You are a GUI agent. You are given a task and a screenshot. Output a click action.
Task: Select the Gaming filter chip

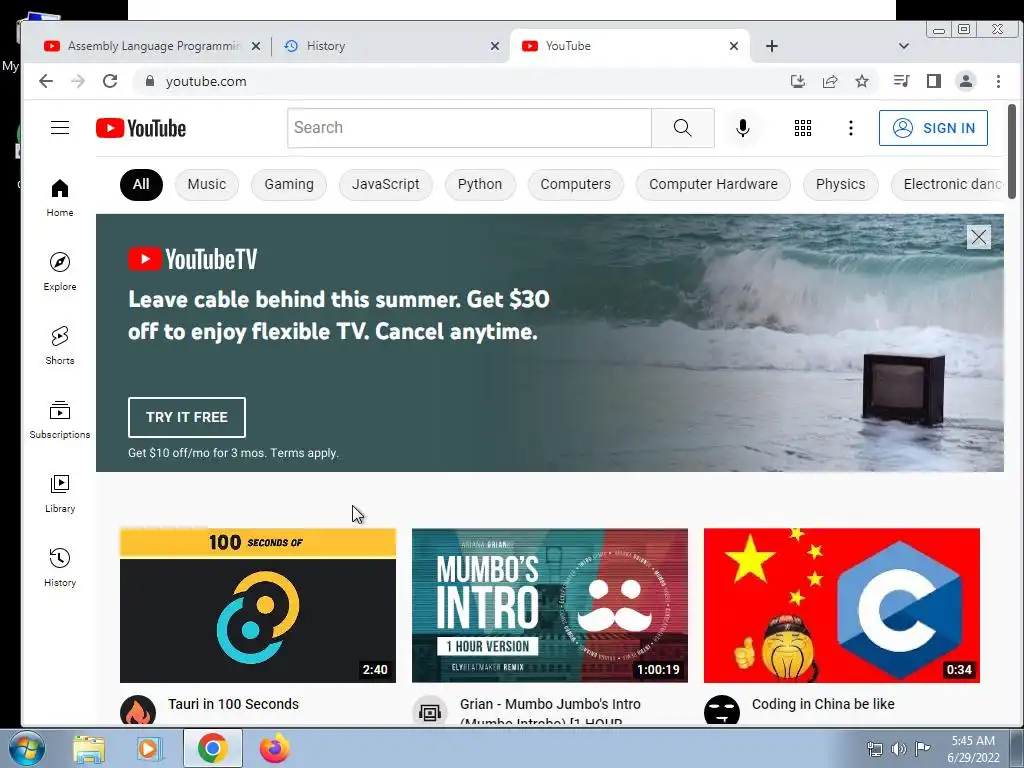point(289,185)
